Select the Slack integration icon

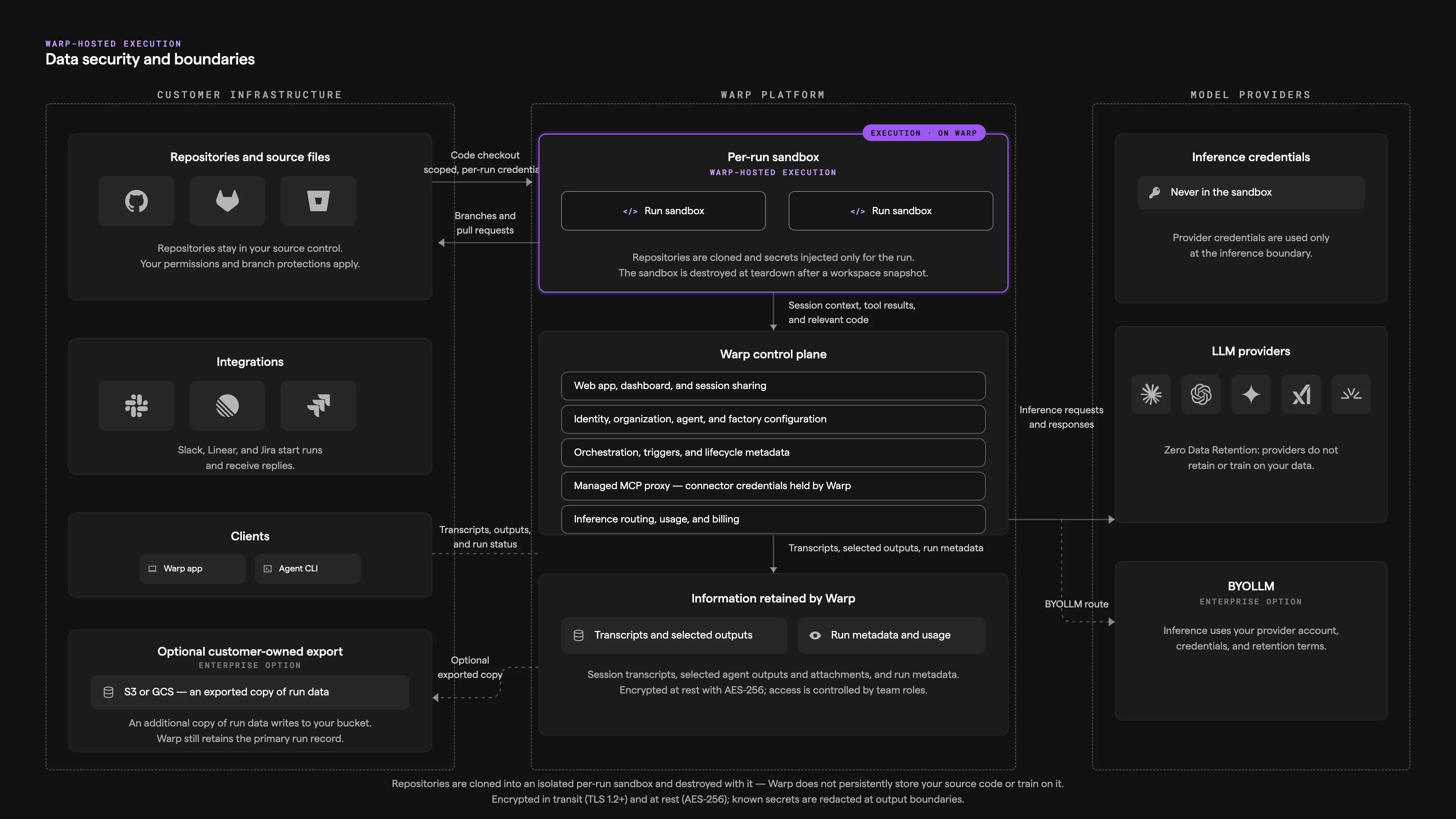(136, 405)
